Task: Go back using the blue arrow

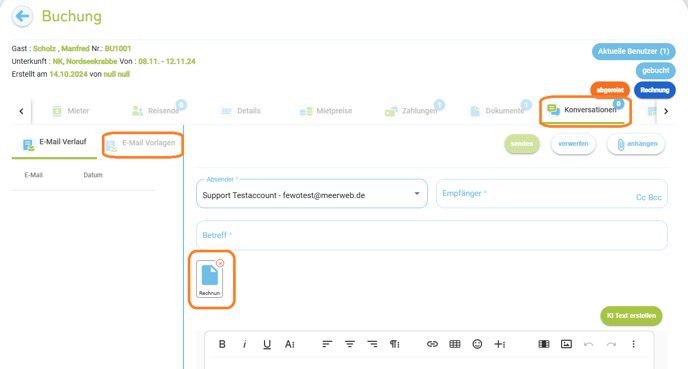Action: click(x=22, y=17)
